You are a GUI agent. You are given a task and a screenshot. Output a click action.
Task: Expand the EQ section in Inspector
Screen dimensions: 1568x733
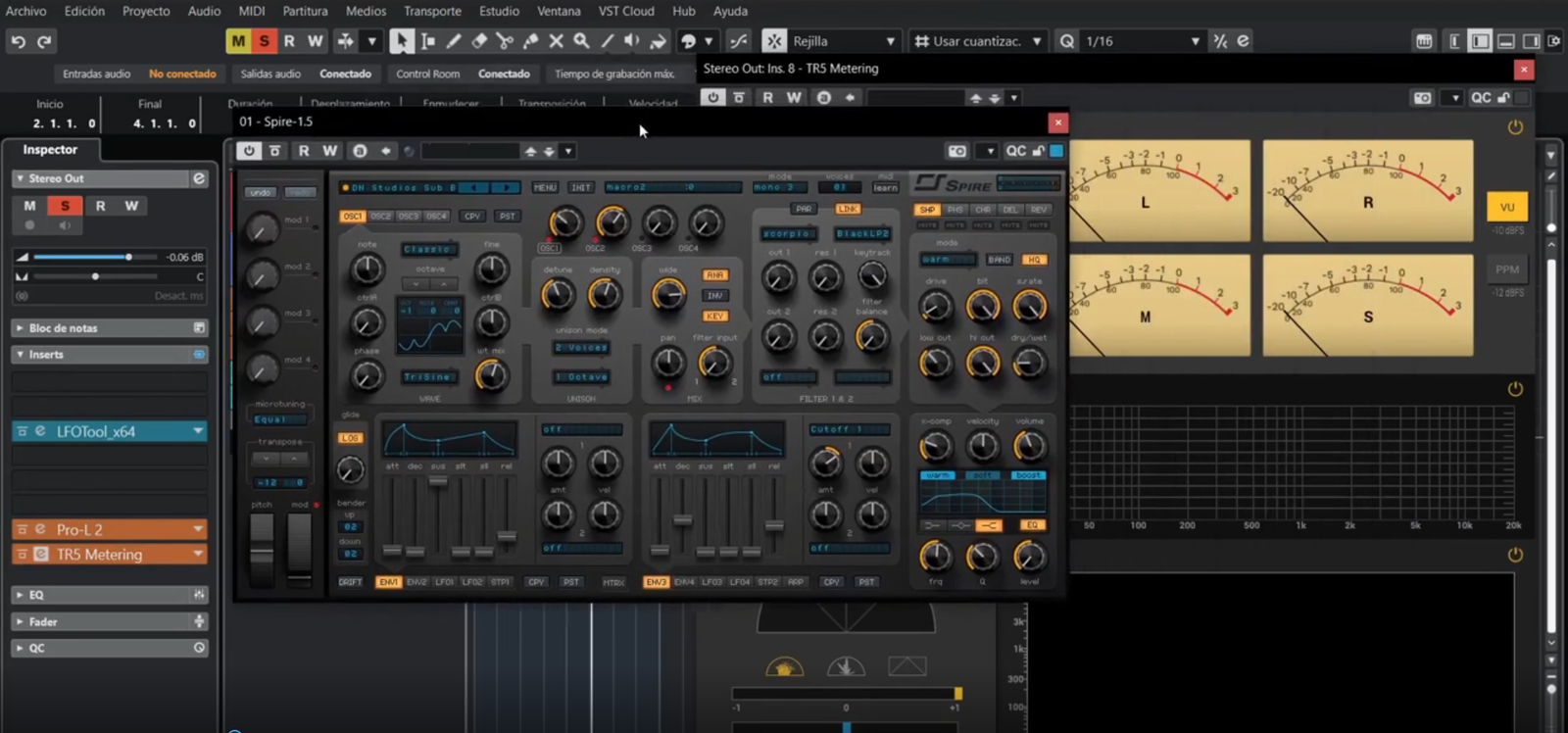pyautogui.click(x=36, y=595)
